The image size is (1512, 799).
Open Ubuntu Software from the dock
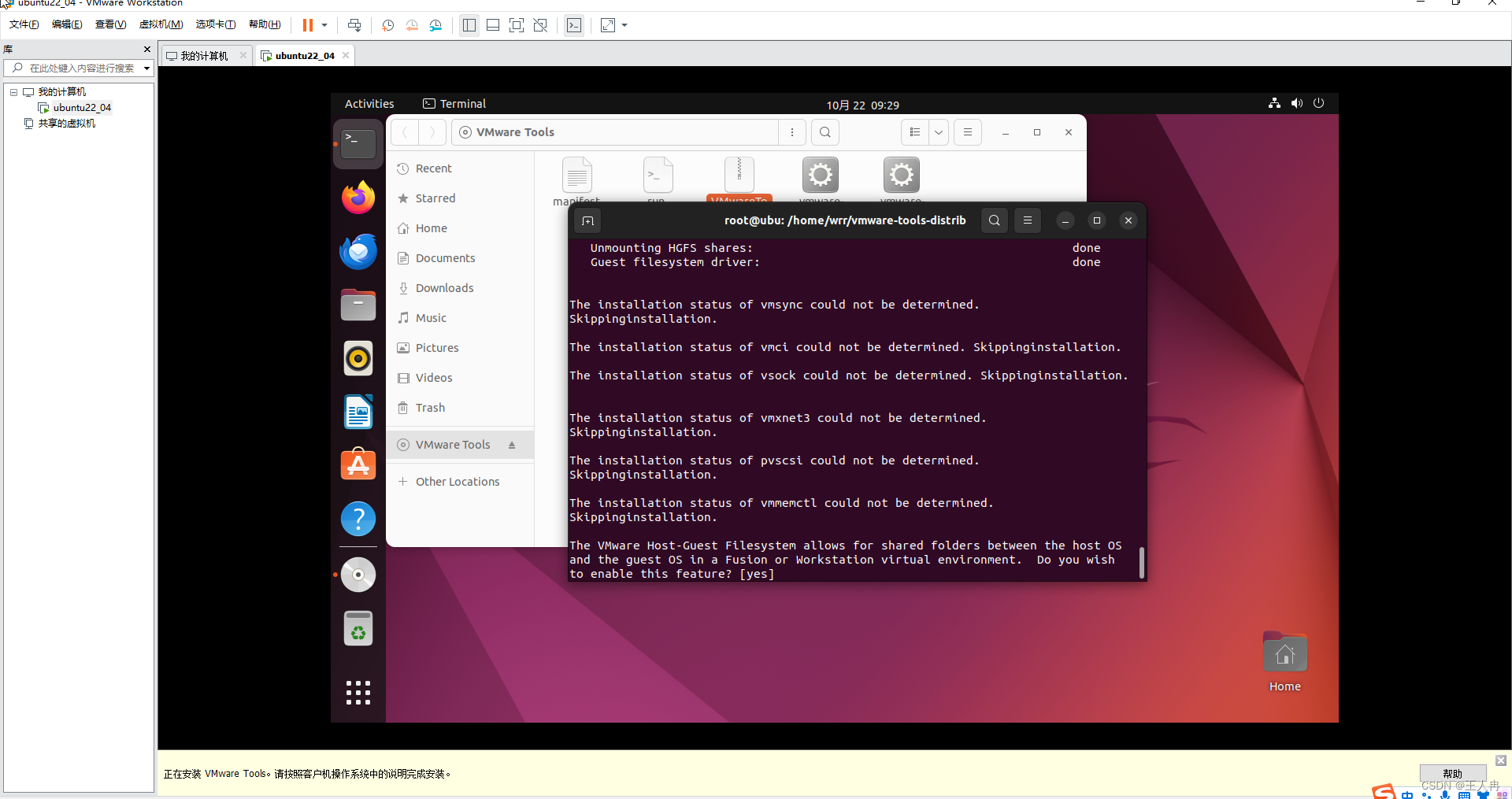click(358, 465)
